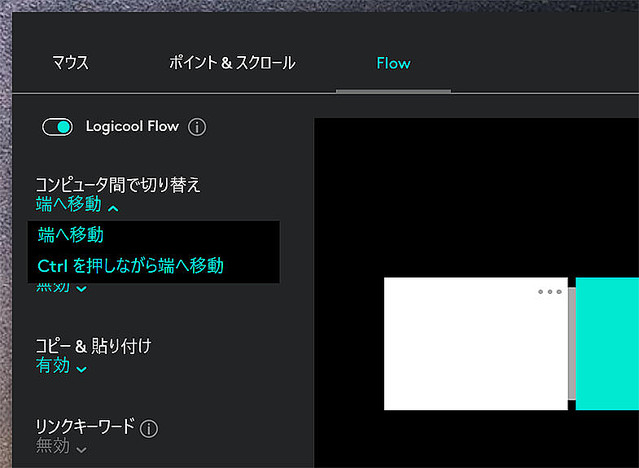The width and height of the screenshot is (639, 468).
Task: Click the コンピュータ間で切り替え label
Action: click(118, 185)
